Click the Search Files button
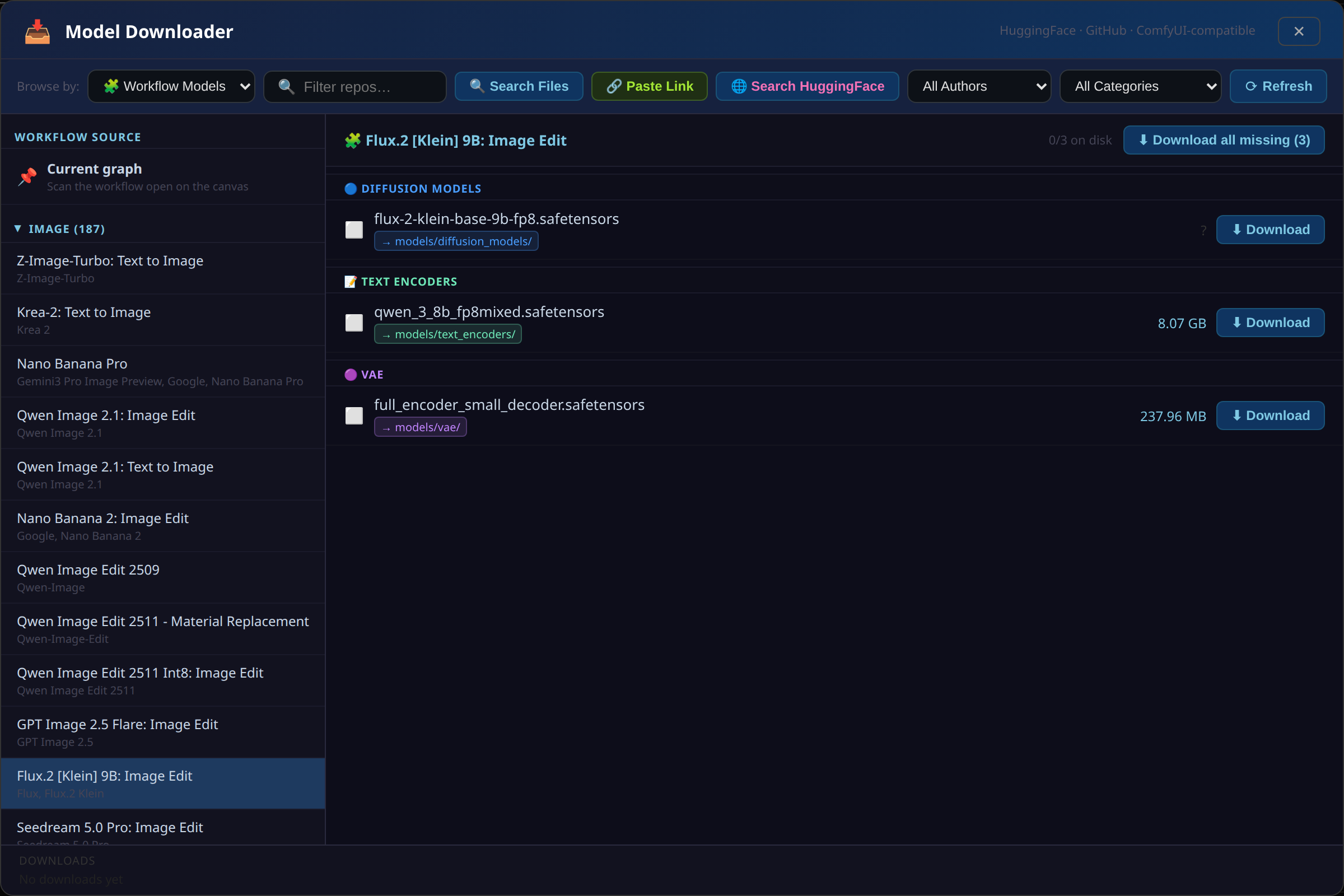1344x896 pixels. pyautogui.click(x=519, y=86)
